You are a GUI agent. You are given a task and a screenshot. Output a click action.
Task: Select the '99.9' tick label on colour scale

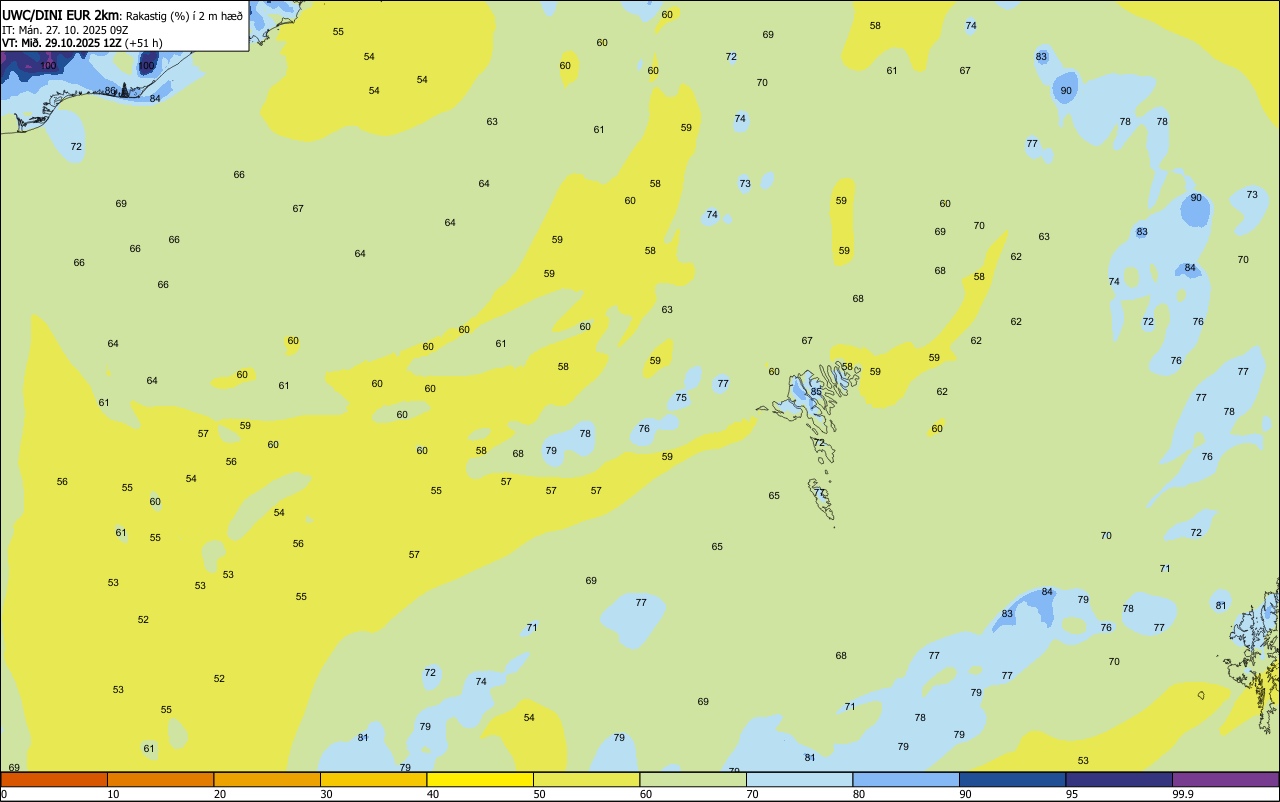point(1183,794)
